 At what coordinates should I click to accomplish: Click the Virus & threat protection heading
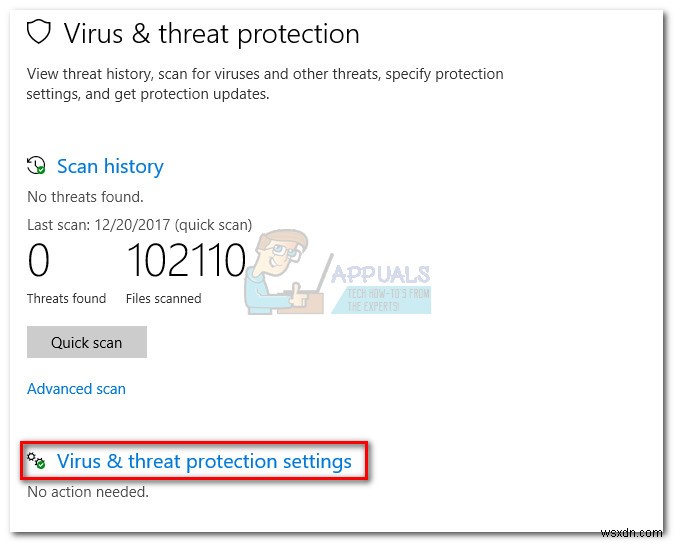[211, 33]
